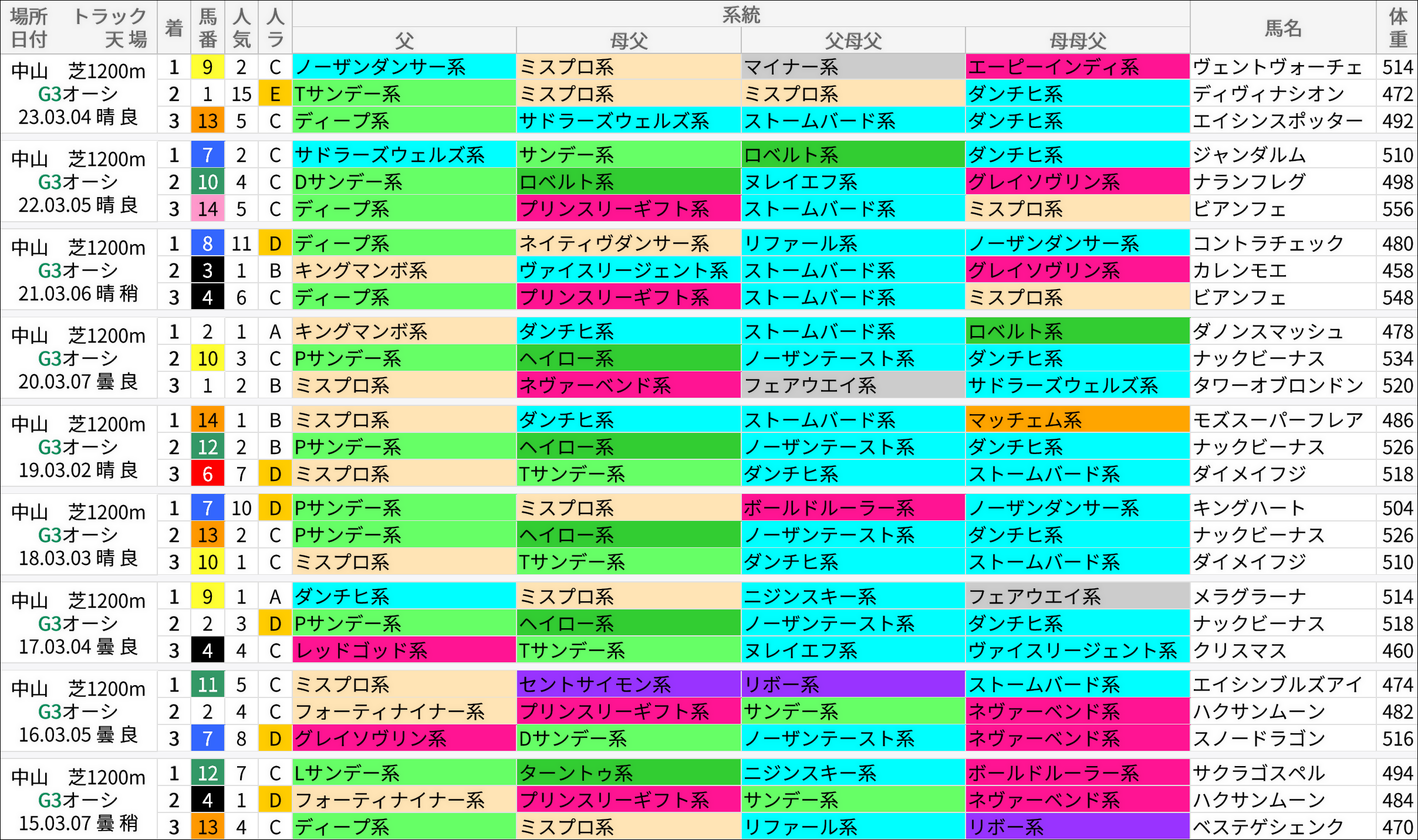Screen dimensions: 1418x840
Task: Click the 父母父 column header
Action: click(853, 40)
